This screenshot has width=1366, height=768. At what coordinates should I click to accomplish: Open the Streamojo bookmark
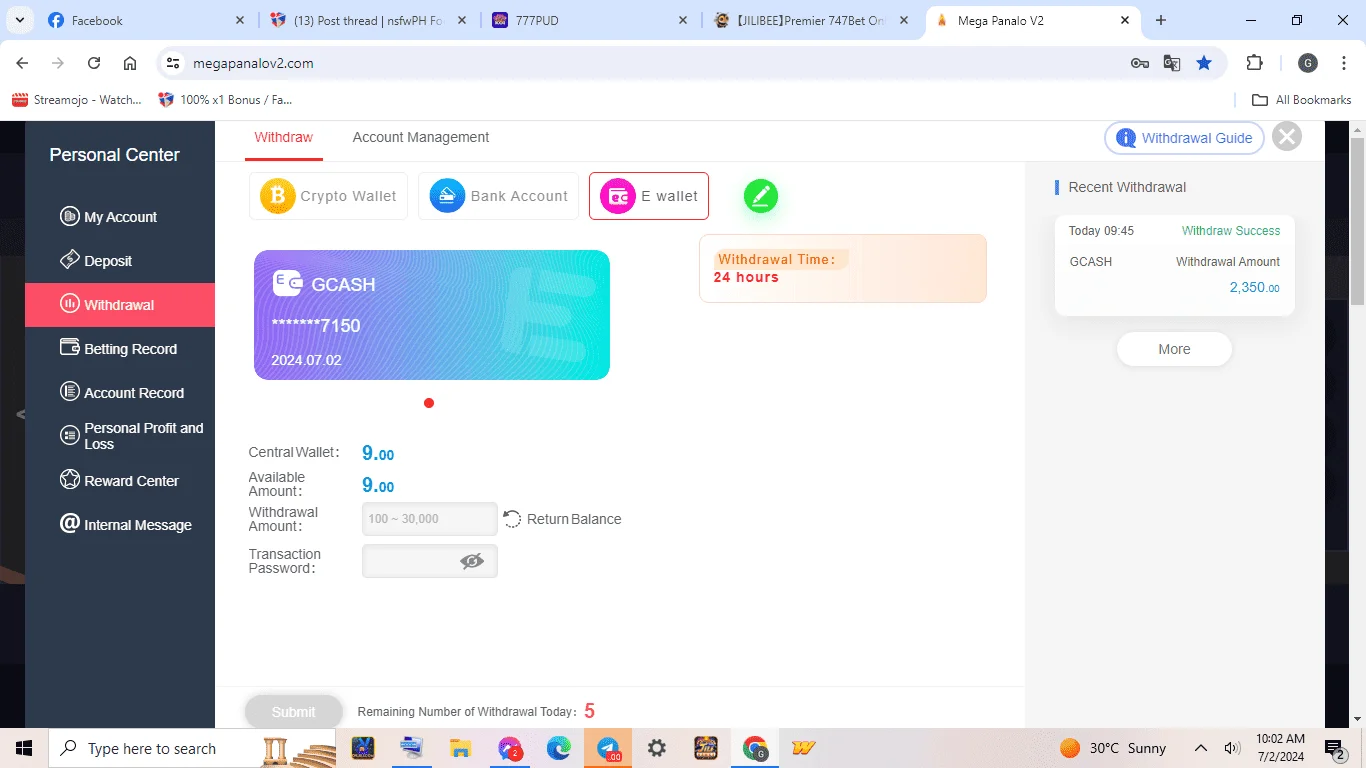pyautogui.click(x=77, y=100)
